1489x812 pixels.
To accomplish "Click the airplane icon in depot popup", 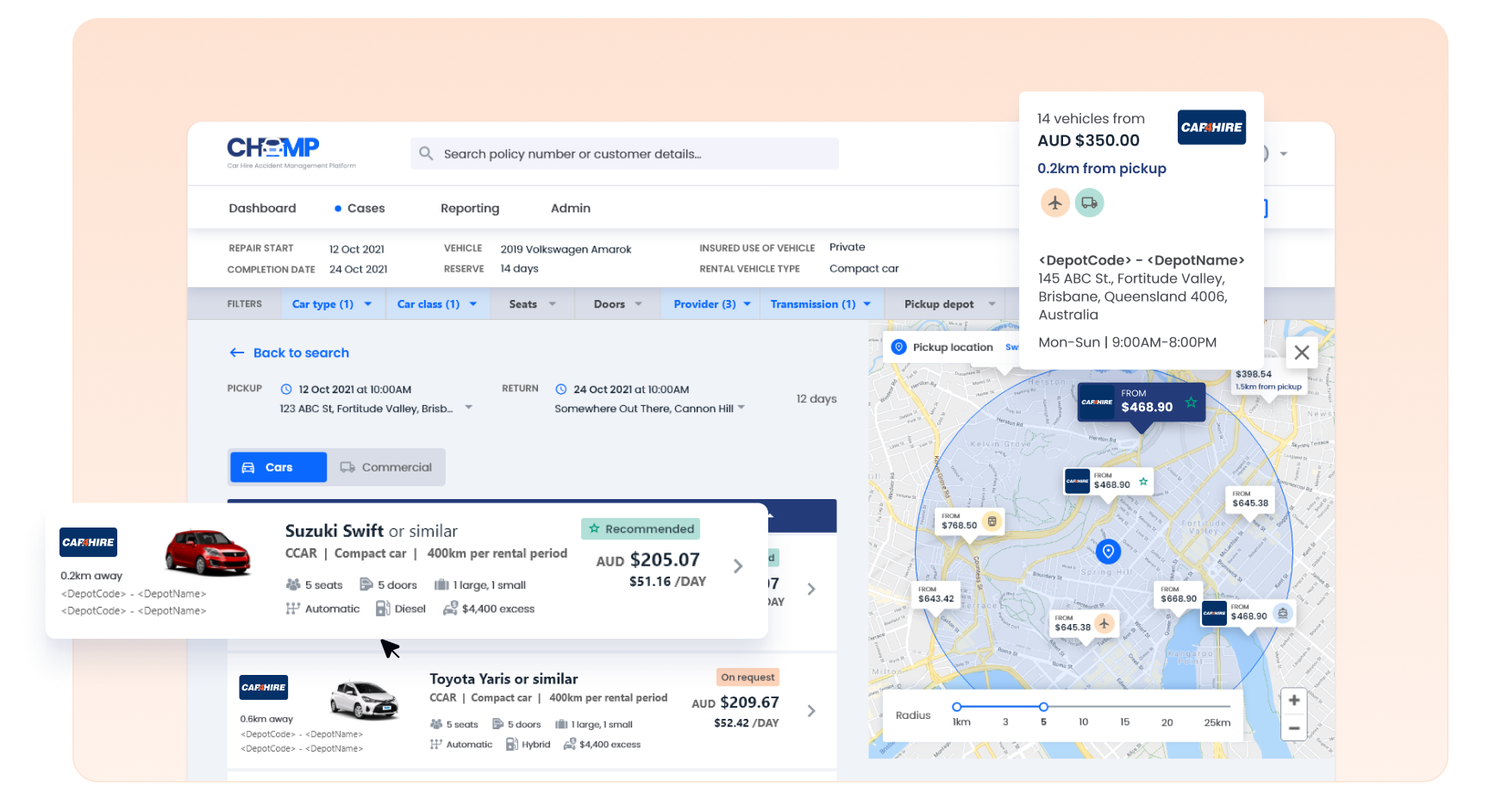I will pos(1055,203).
